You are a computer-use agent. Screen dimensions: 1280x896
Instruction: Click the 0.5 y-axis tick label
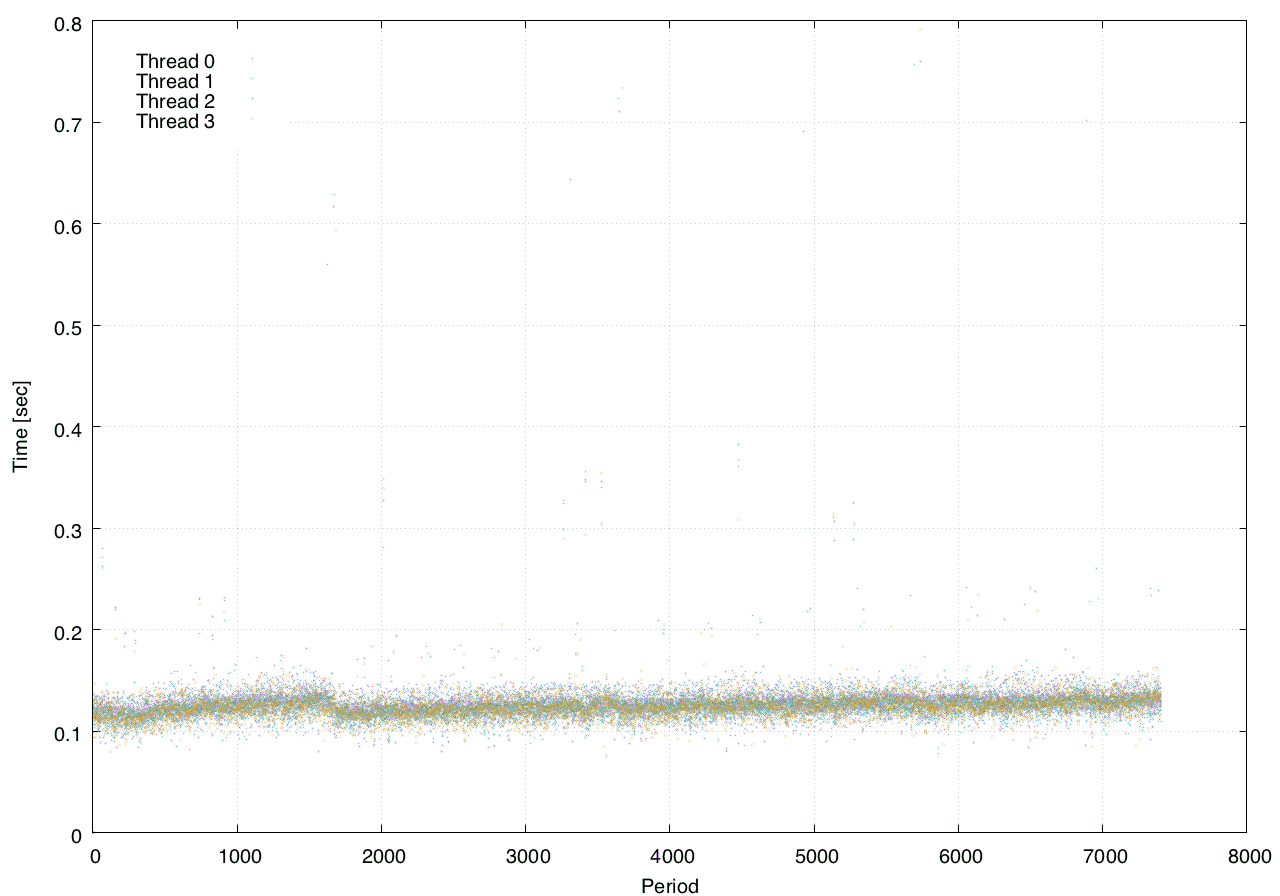[69, 326]
